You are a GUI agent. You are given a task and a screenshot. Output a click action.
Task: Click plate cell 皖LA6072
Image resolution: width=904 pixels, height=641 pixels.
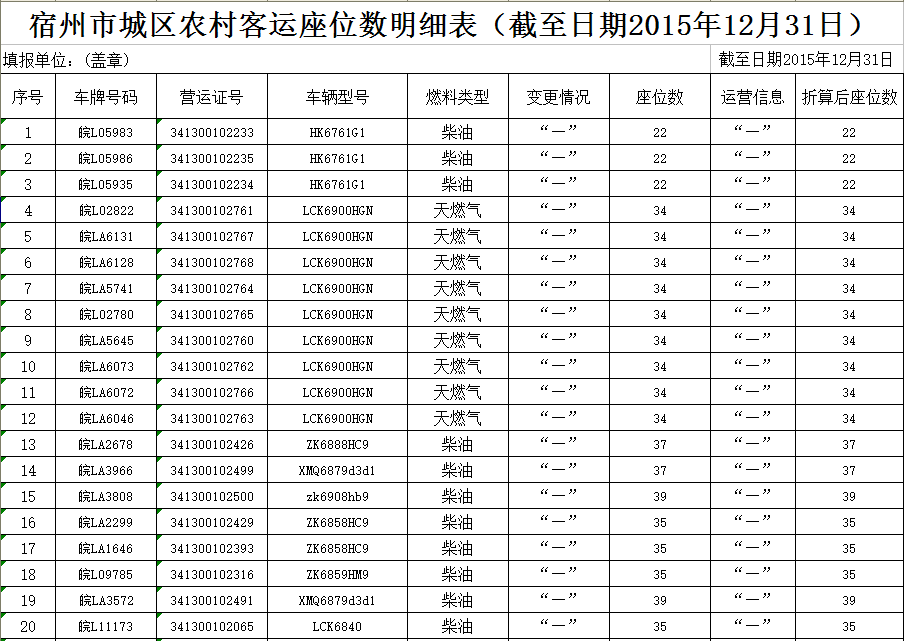[x=106, y=392]
